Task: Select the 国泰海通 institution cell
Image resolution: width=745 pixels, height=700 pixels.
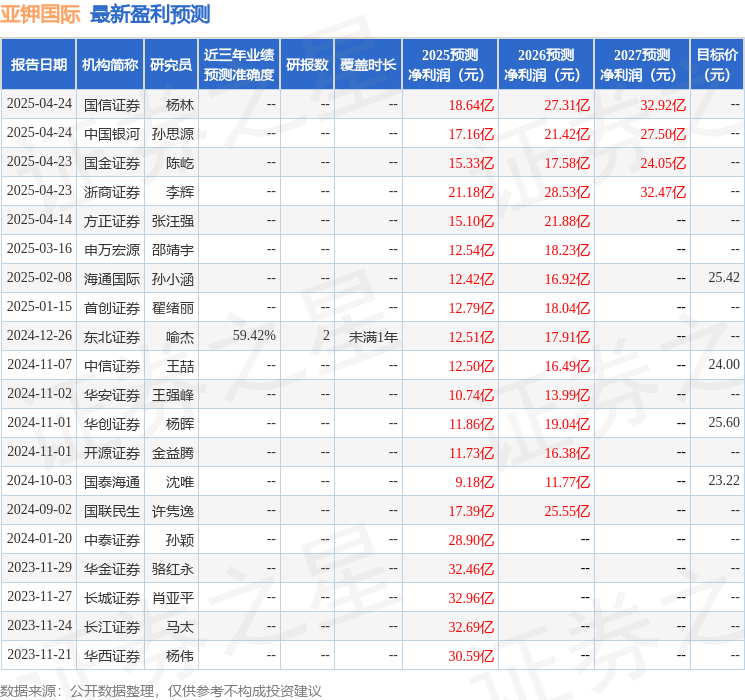Action: 112,482
